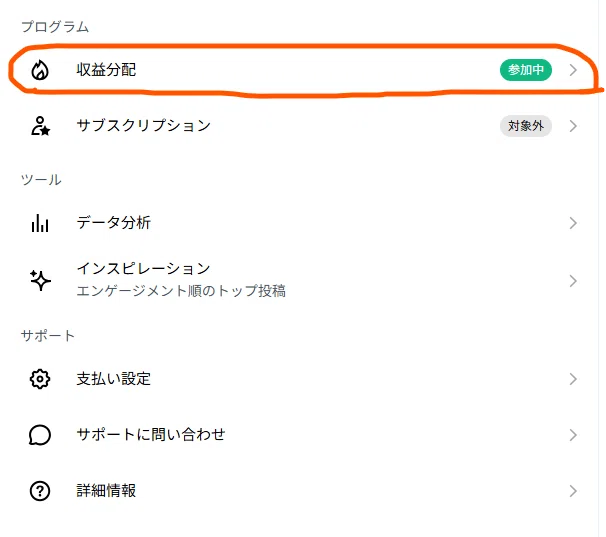Click the bar chart icon for データ分析

40,223
